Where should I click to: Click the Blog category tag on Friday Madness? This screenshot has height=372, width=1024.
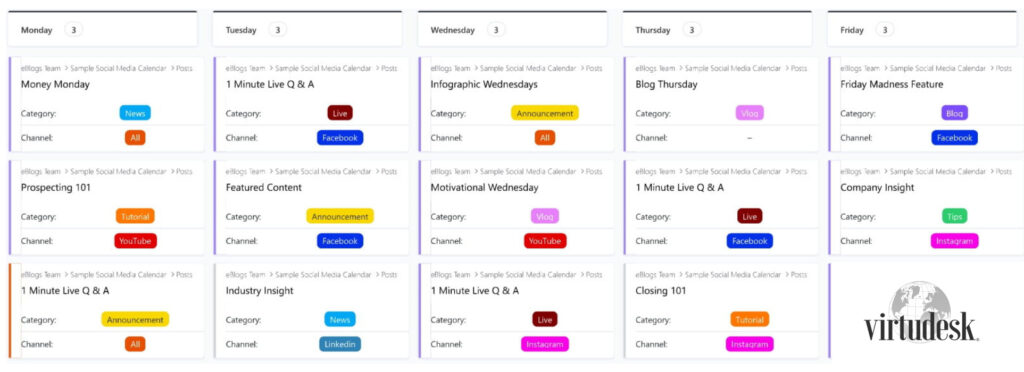tap(955, 113)
